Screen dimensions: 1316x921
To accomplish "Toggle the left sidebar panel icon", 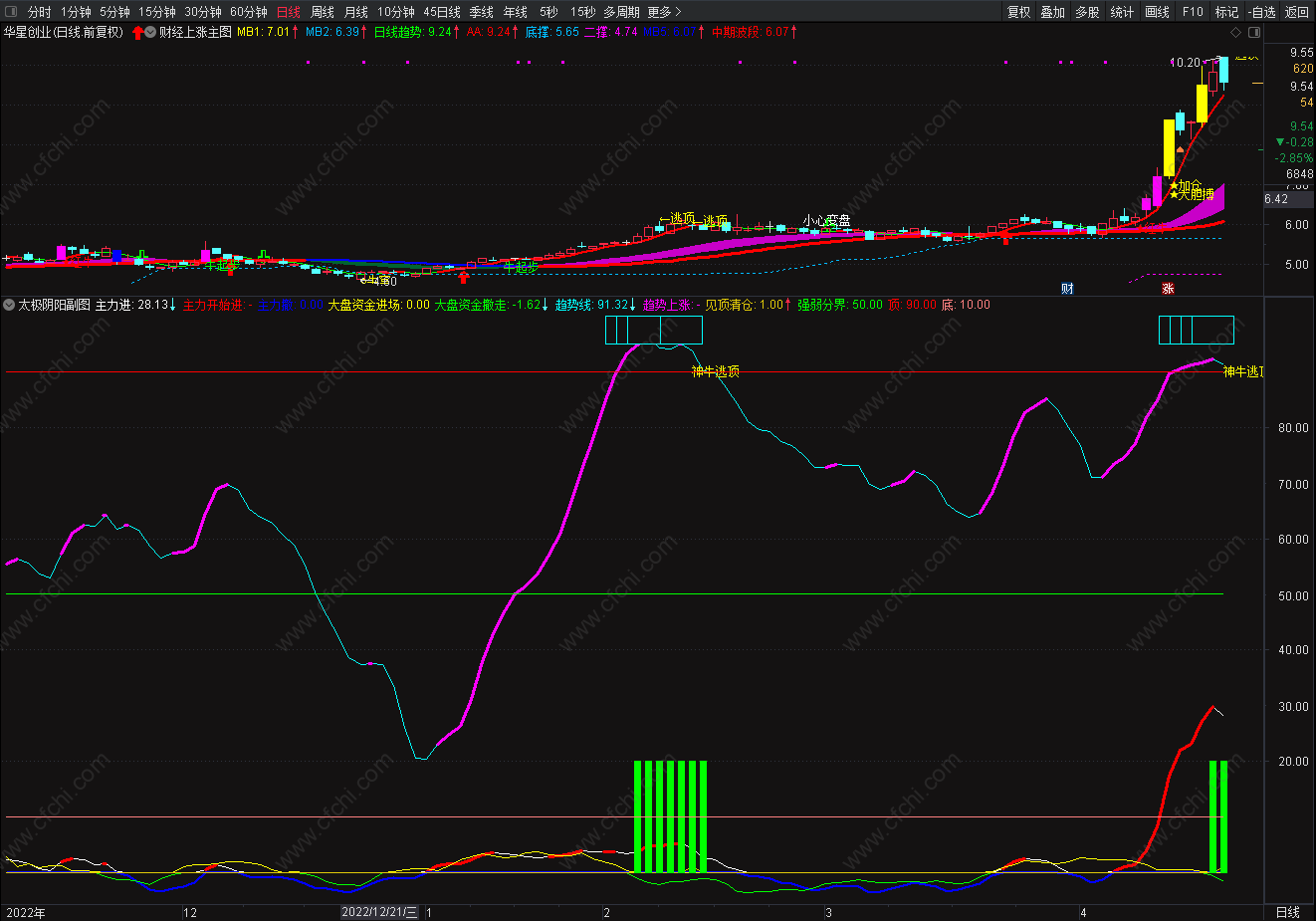I will pos(10,12).
